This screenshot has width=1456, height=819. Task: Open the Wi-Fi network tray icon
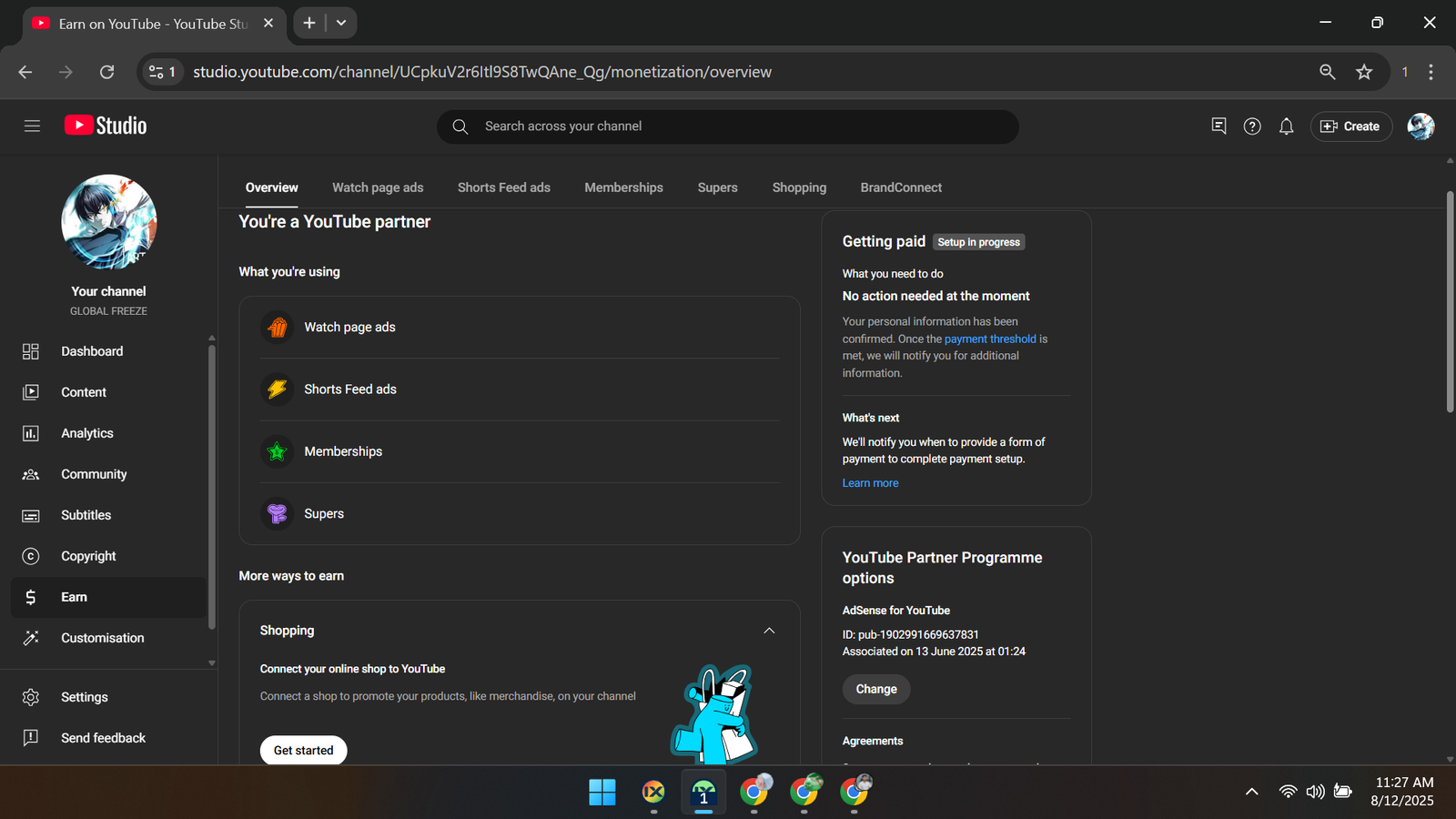click(x=1288, y=792)
